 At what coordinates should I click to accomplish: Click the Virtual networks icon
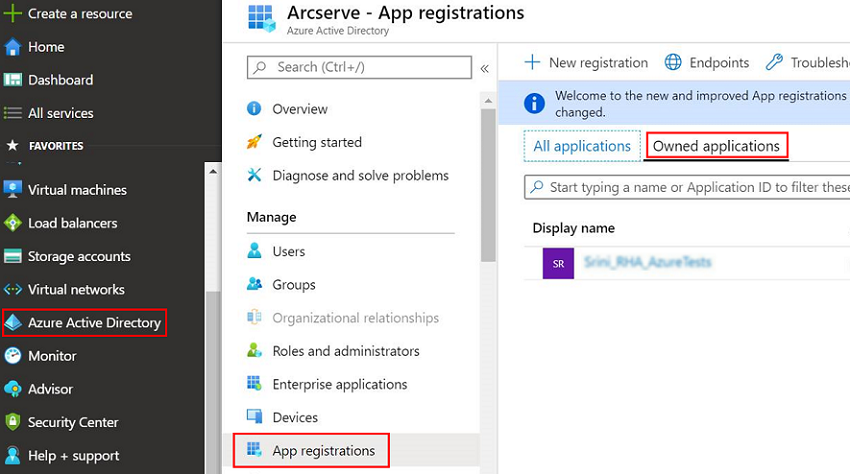tap(12, 289)
